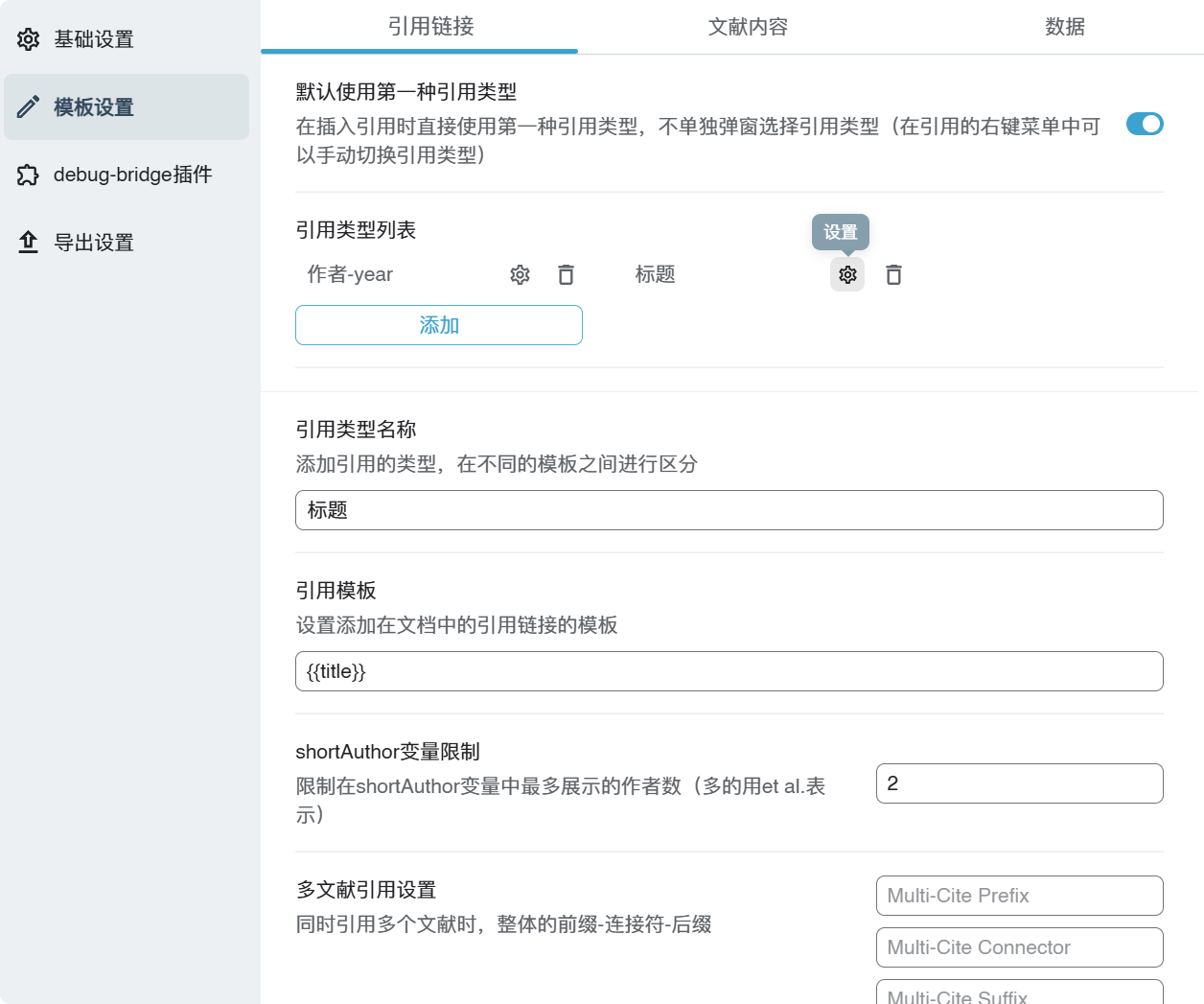The width and height of the screenshot is (1204, 1004).
Task: Click the puzzle icon for debug-bridge插件
Action: pyautogui.click(x=29, y=175)
